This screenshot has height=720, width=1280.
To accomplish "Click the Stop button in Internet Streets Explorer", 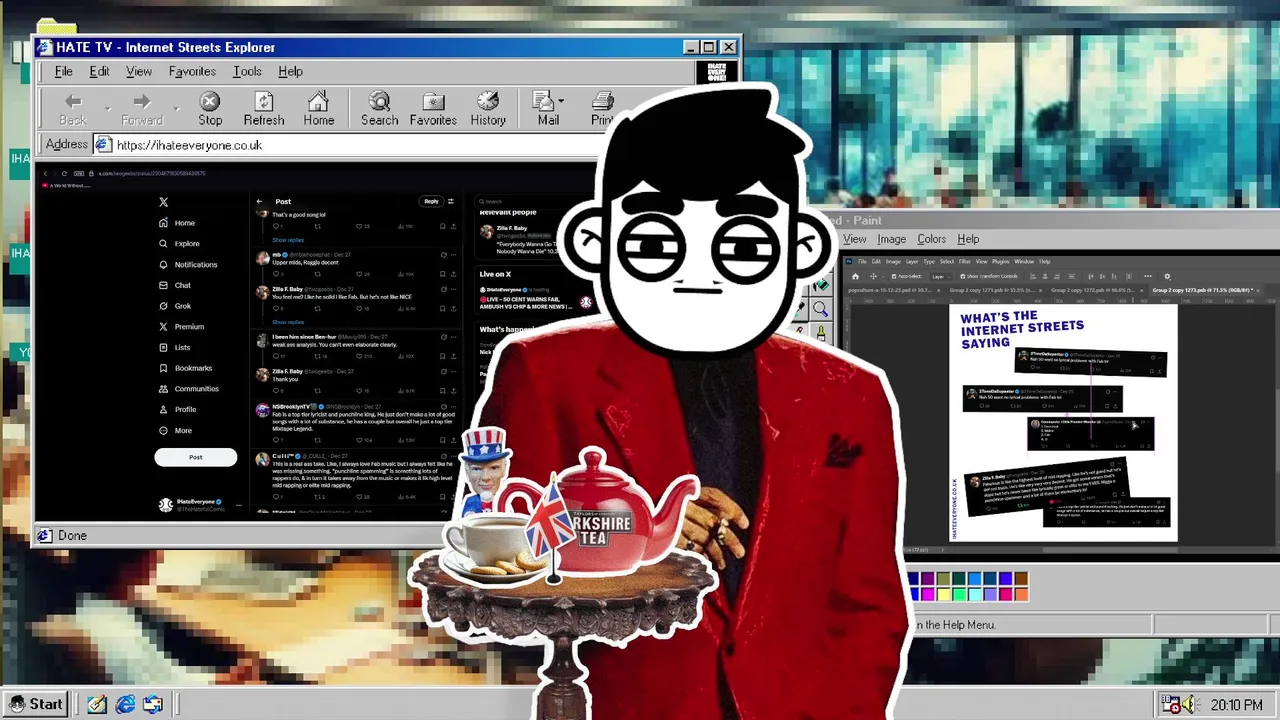I will click(210, 109).
